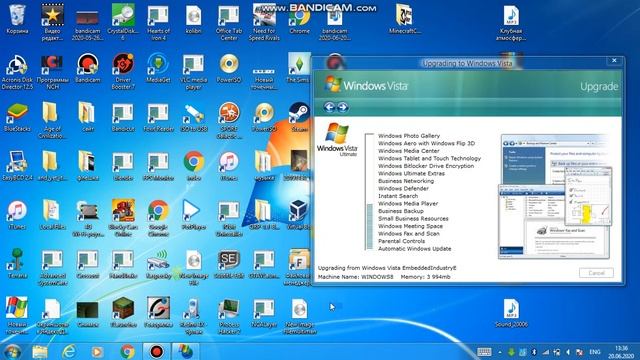This screenshot has width=640, height=360.
Task: Click the Windows Vista Ultimate logo
Action: click(337, 139)
